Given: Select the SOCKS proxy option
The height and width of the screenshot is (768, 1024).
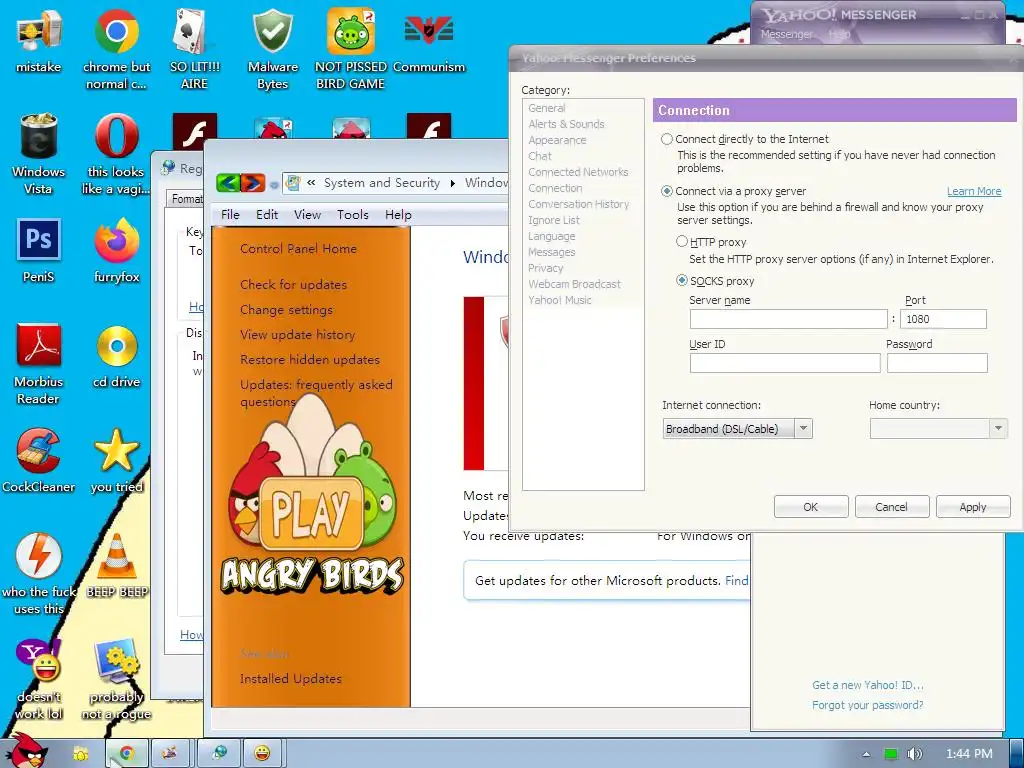Looking at the screenshot, I should click(x=682, y=280).
